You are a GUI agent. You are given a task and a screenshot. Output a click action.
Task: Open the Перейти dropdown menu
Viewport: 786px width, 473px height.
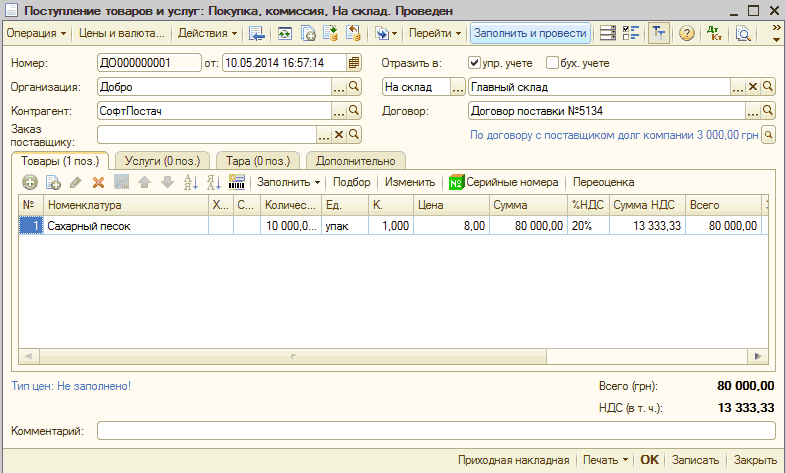[435, 34]
